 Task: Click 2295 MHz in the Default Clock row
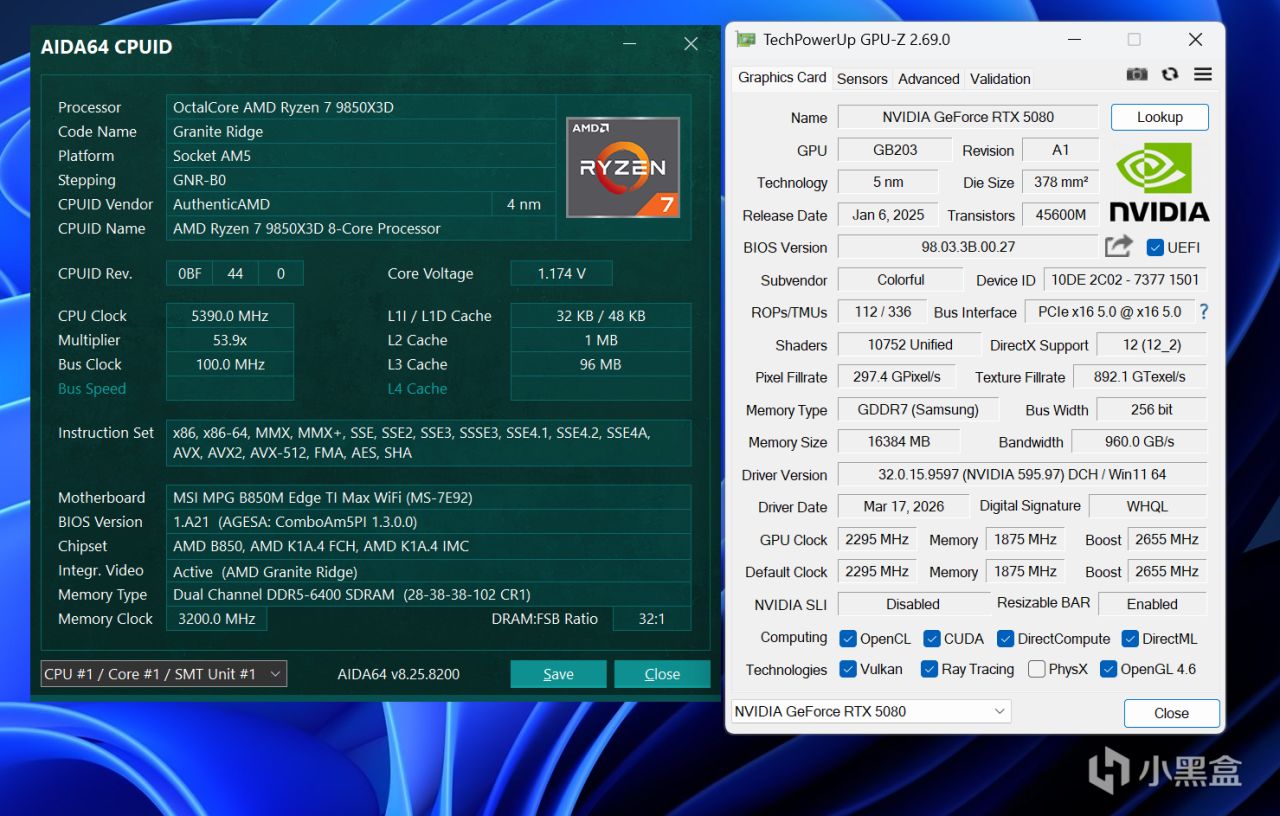point(877,572)
